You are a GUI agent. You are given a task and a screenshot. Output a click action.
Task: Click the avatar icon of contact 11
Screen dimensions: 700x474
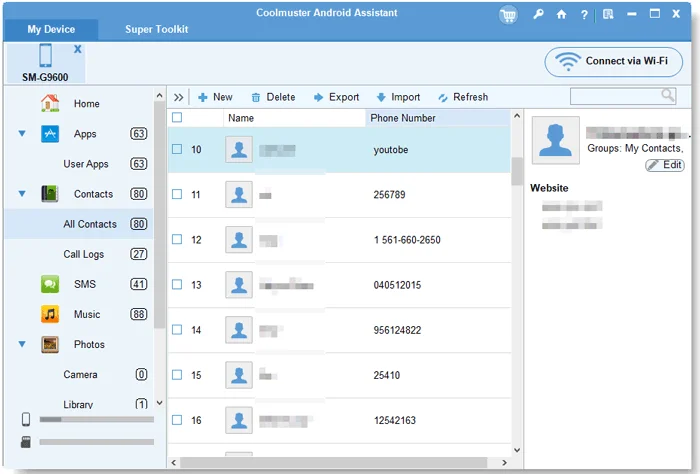(239, 194)
